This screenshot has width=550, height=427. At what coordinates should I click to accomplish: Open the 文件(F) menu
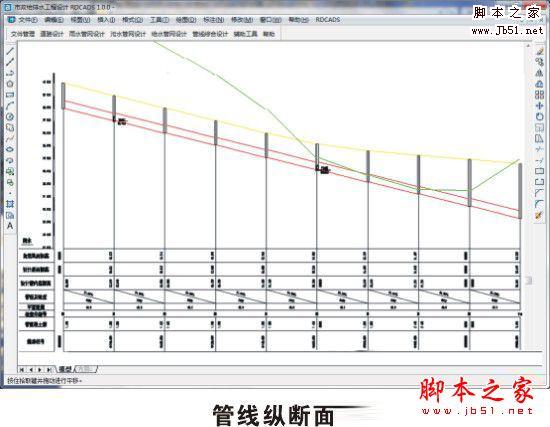(28, 20)
